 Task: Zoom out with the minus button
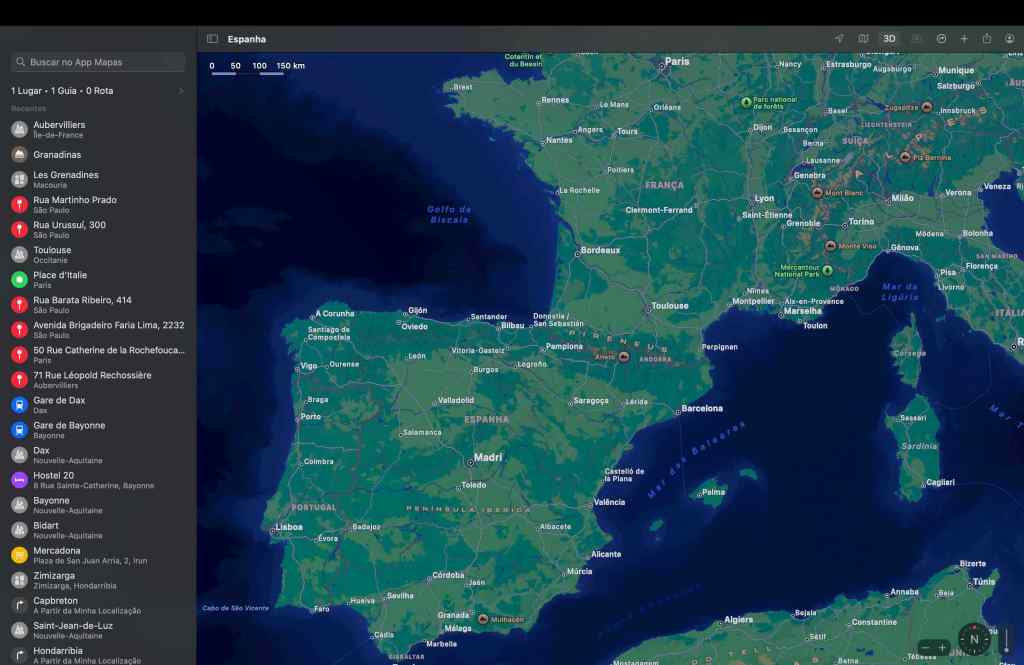926,648
